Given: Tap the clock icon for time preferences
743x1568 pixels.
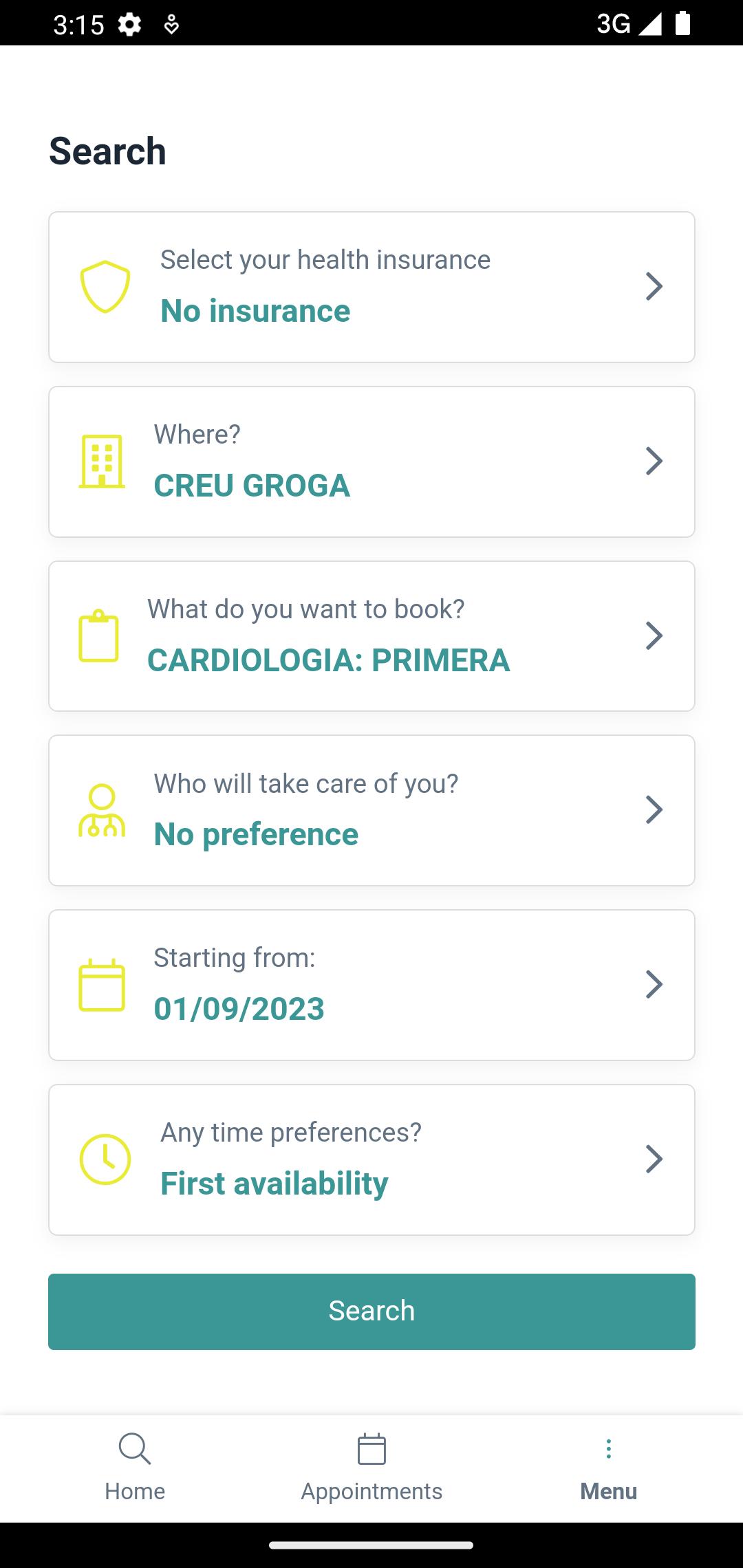Looking at the screenshot, I should pos(105,1159).
